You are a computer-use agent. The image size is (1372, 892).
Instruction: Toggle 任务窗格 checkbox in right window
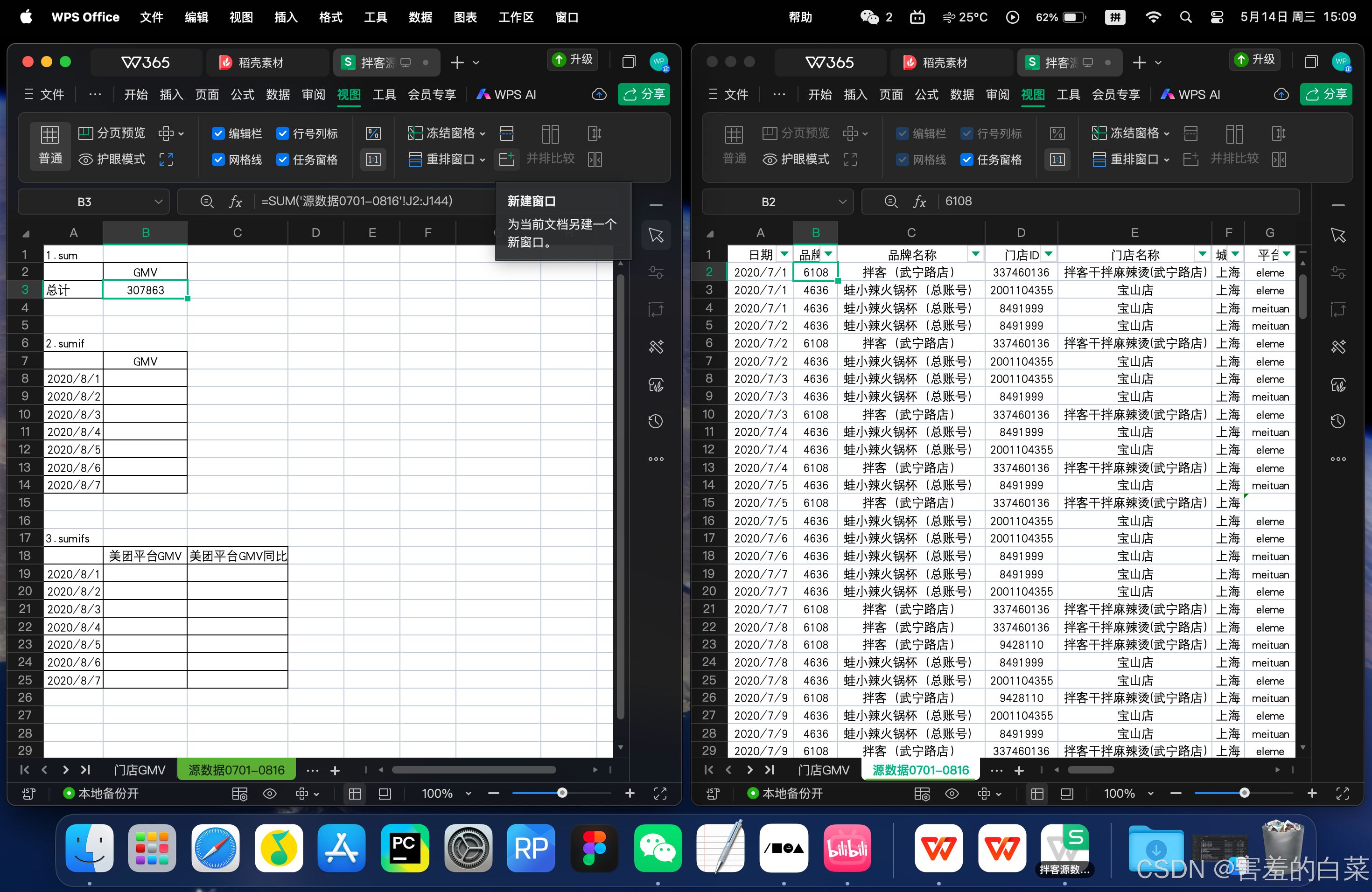coord(967,159)
